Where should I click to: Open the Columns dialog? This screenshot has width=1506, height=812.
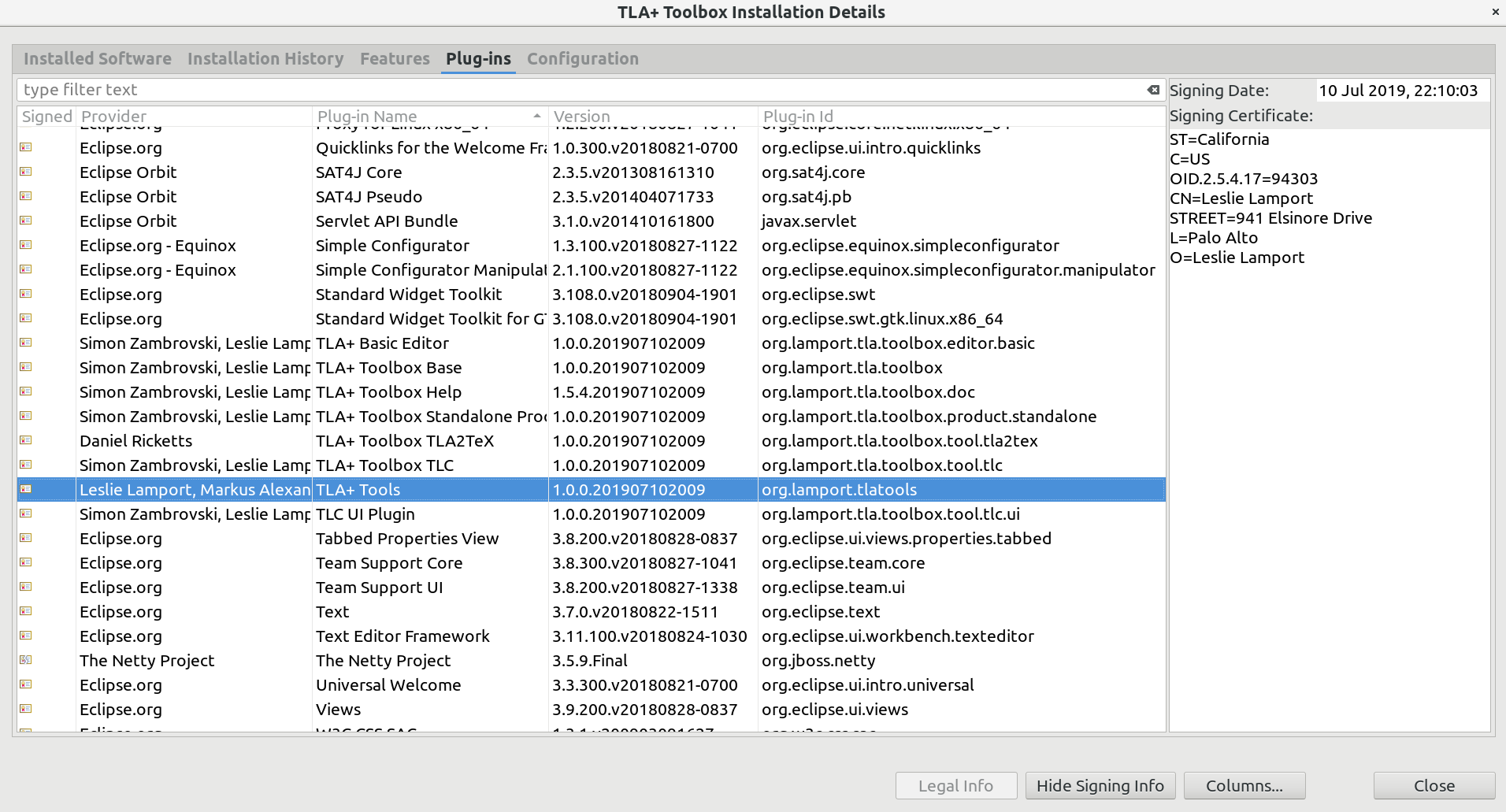pos(1243,785)
